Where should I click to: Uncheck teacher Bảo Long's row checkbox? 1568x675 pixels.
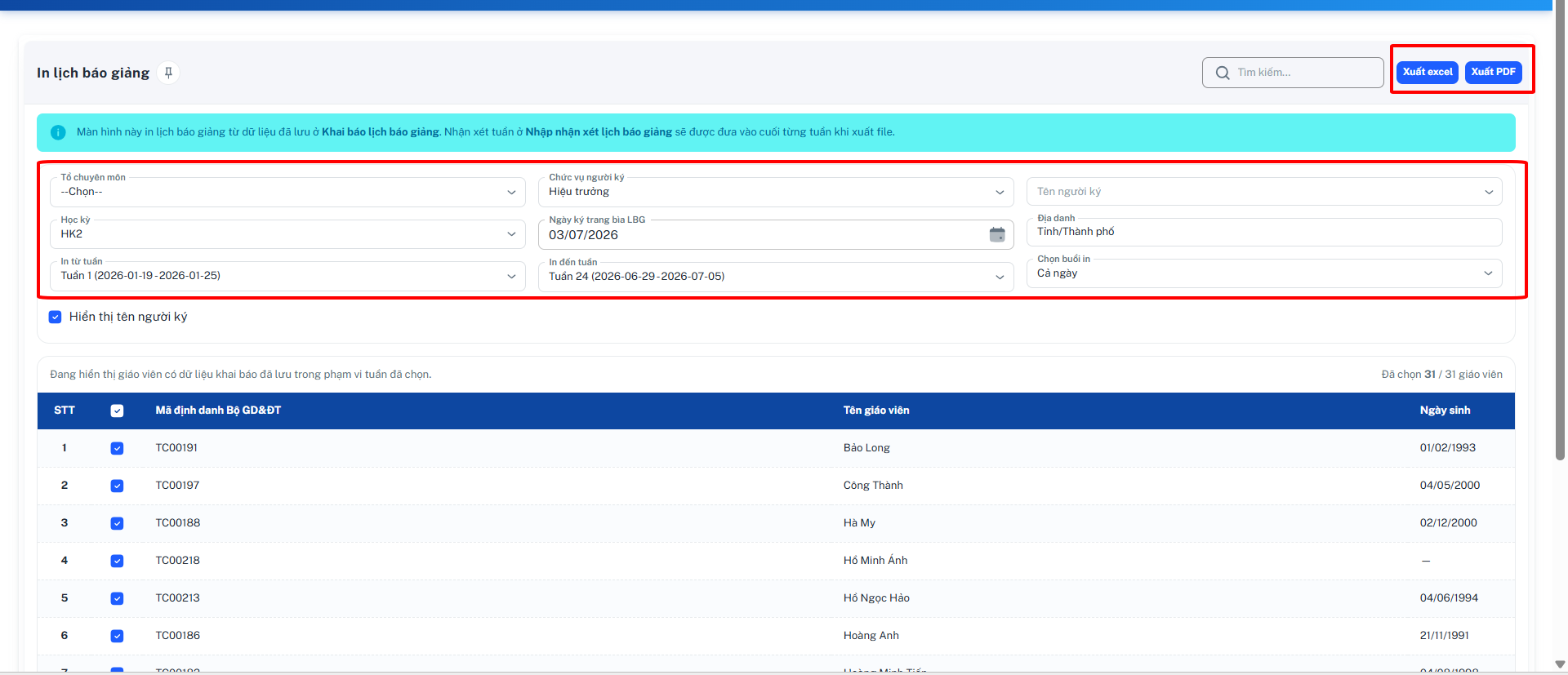(x=117, y=448)
